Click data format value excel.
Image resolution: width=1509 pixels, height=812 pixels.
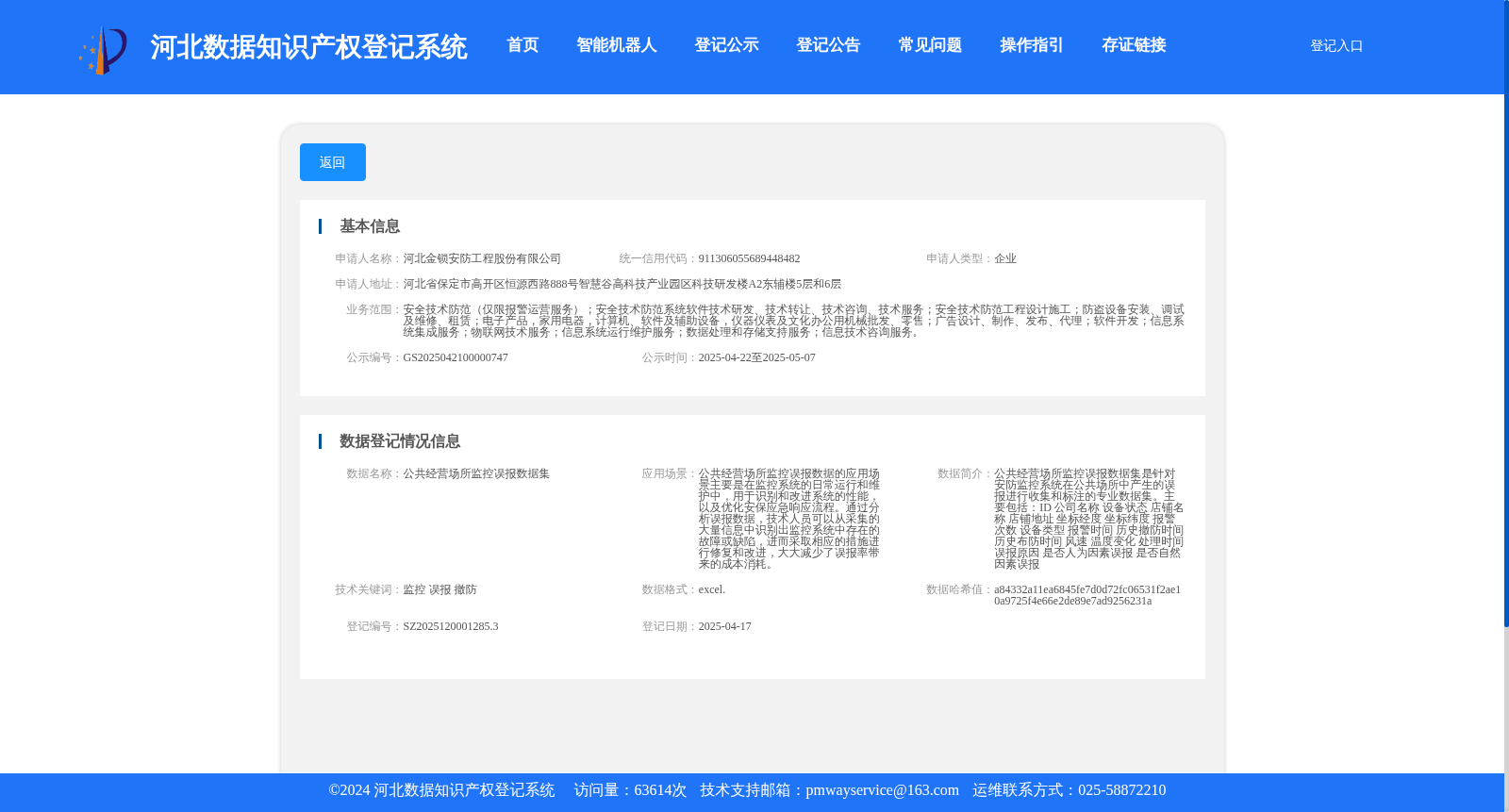(712, 589)
